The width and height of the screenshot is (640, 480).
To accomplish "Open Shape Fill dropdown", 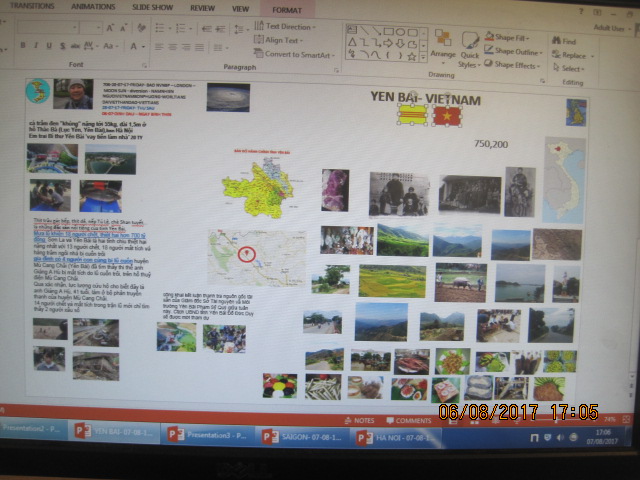I will (x=507, y=37).
